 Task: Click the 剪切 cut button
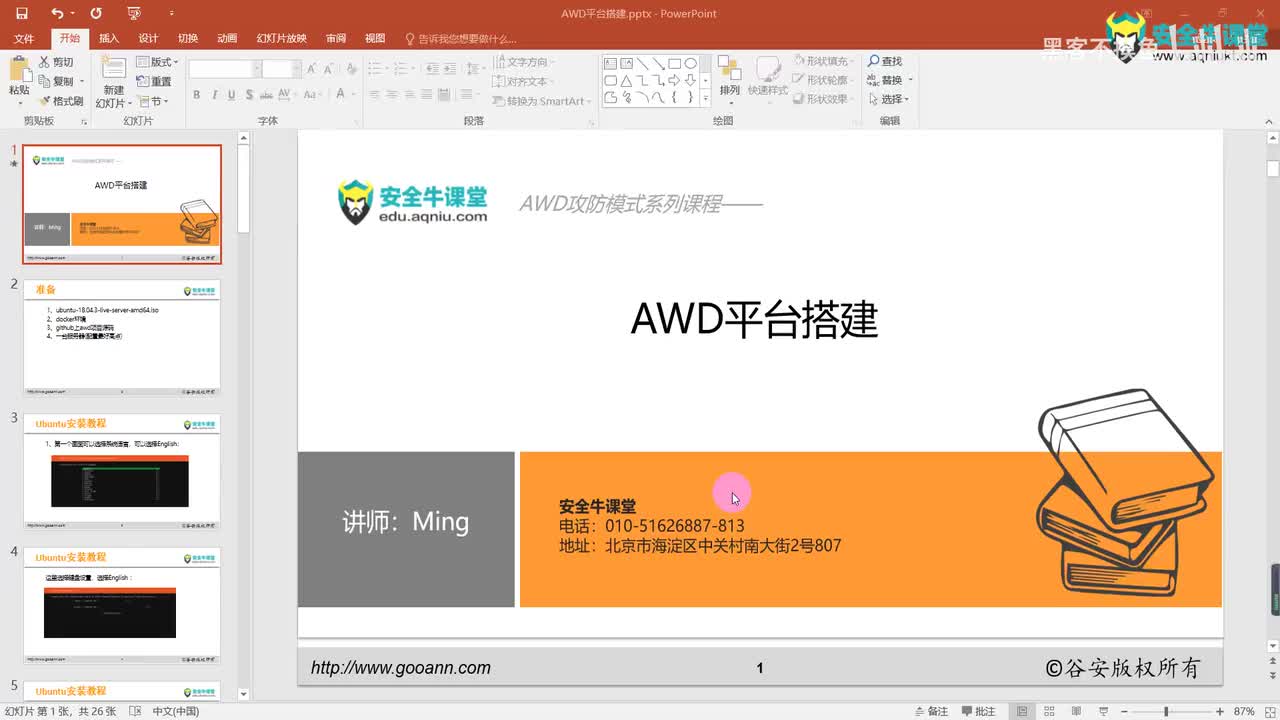56,62
